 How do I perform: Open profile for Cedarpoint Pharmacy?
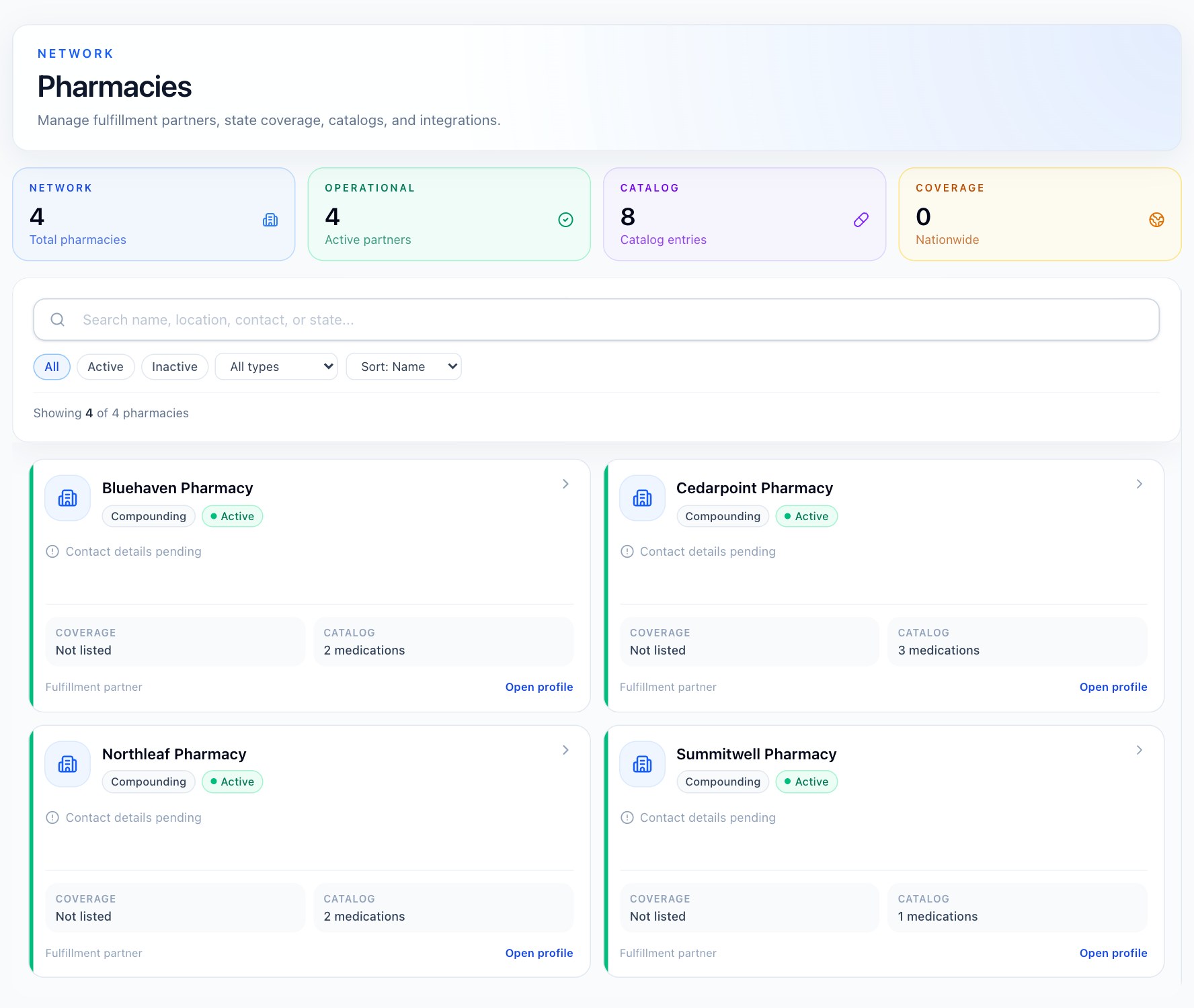(x=1113, y=687)
